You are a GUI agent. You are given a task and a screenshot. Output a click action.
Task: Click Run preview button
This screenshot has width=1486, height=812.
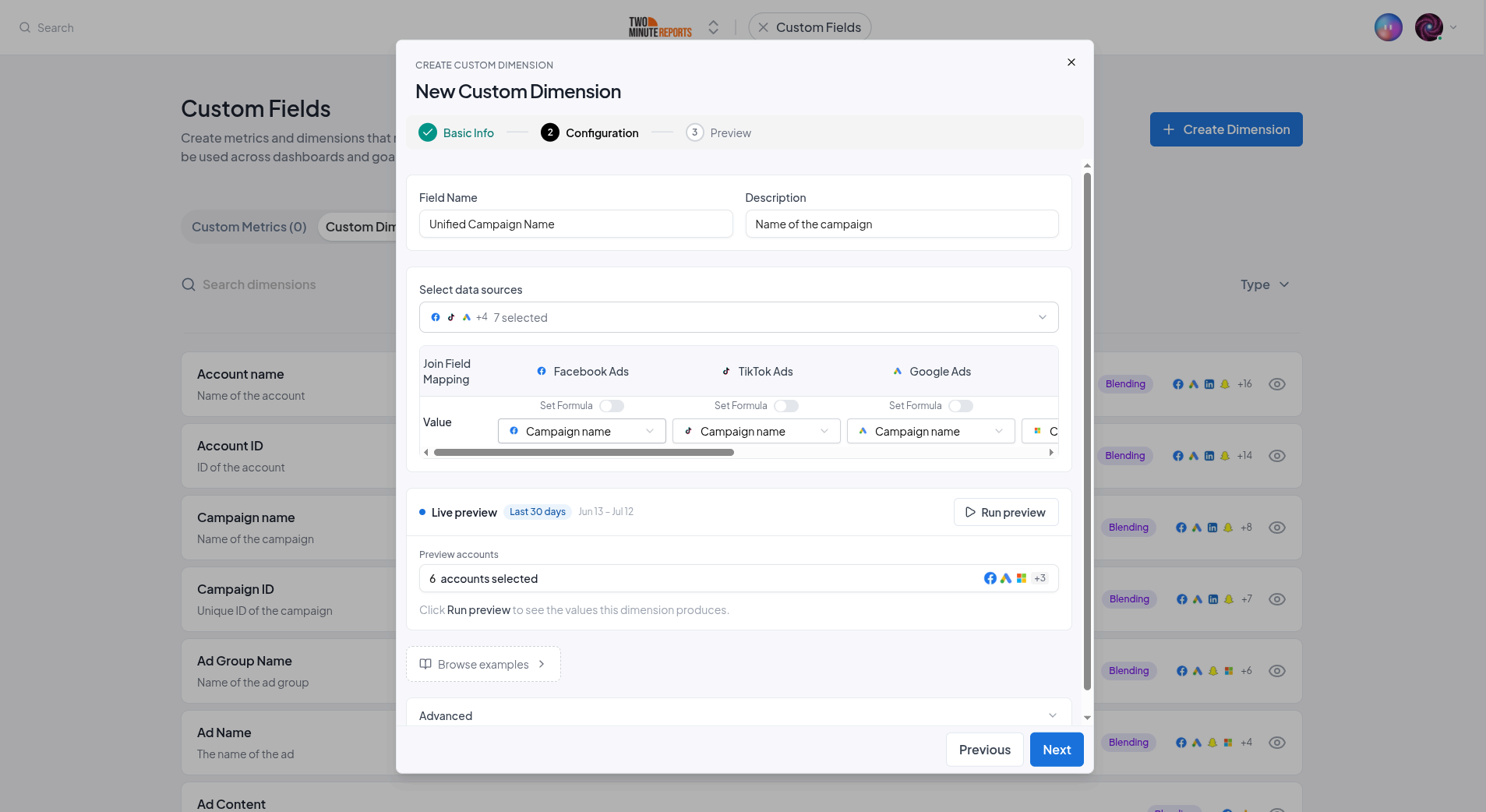point(1006,512)
